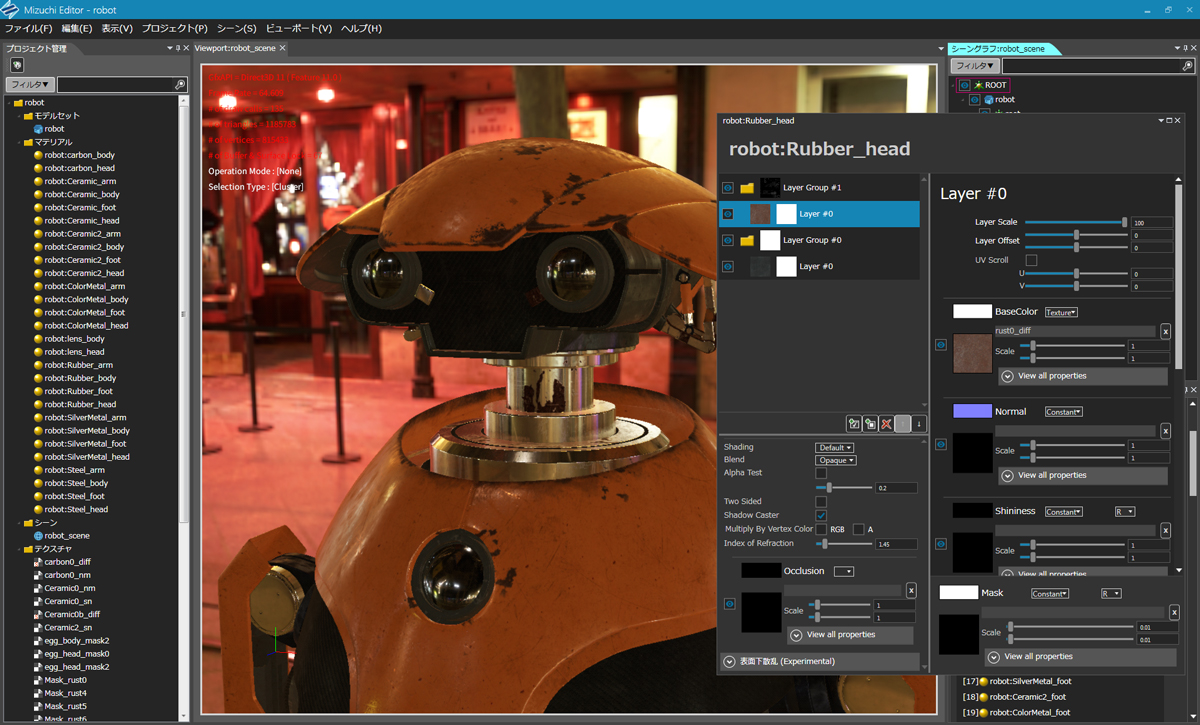This screenshot has width=1200, height=725.
Task: Click the robot_scene globe icon in project tree
Action: pos(38,536)
